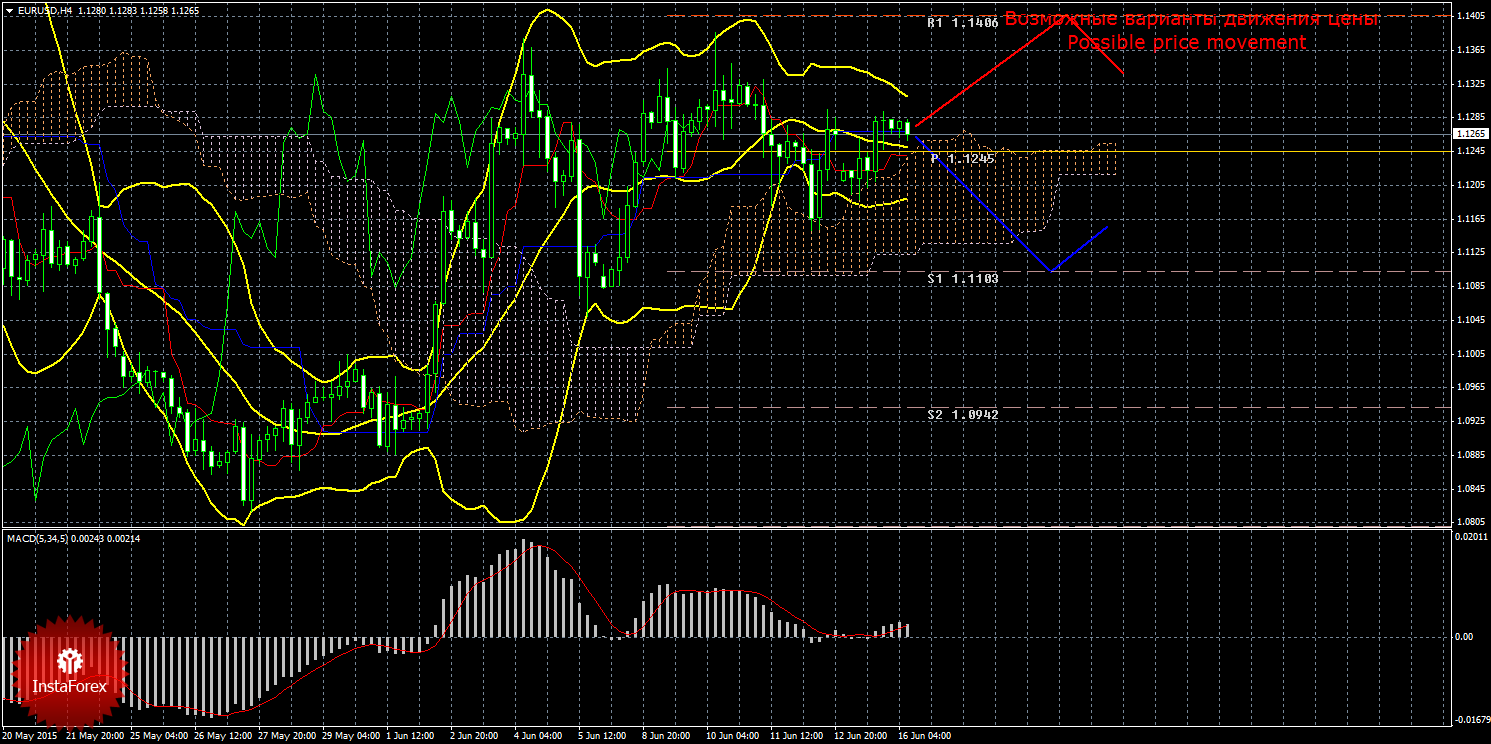
Task: Select the P 1.1245 pivot label
Action: pos(962,159)
